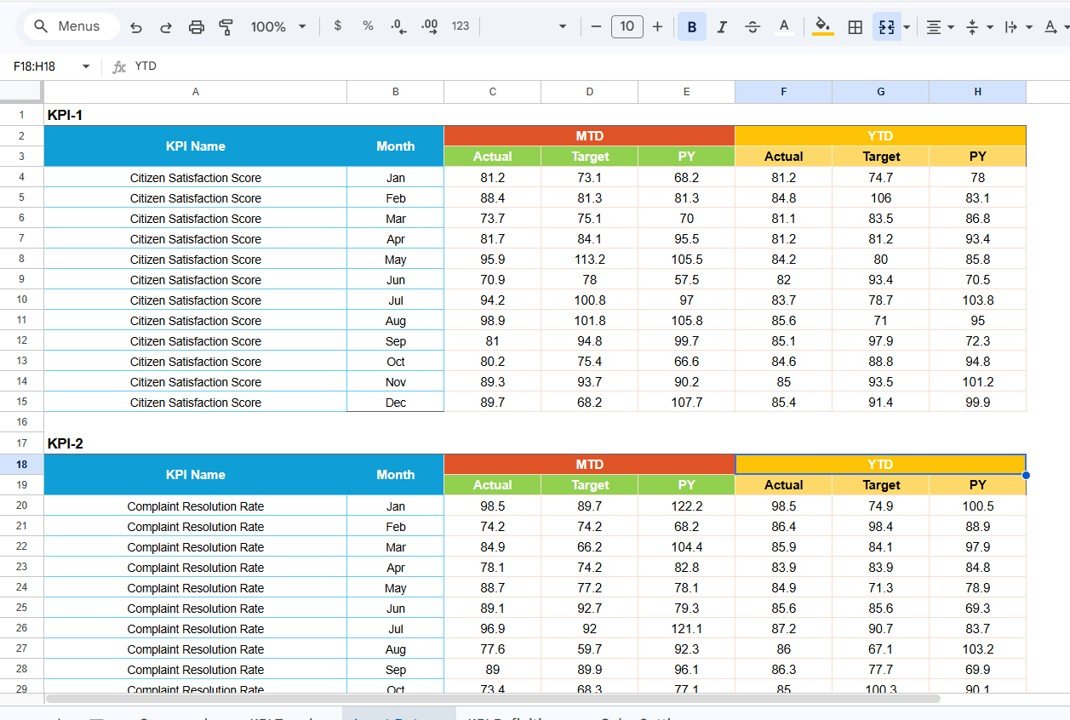Select column G header

pos(880,92)
